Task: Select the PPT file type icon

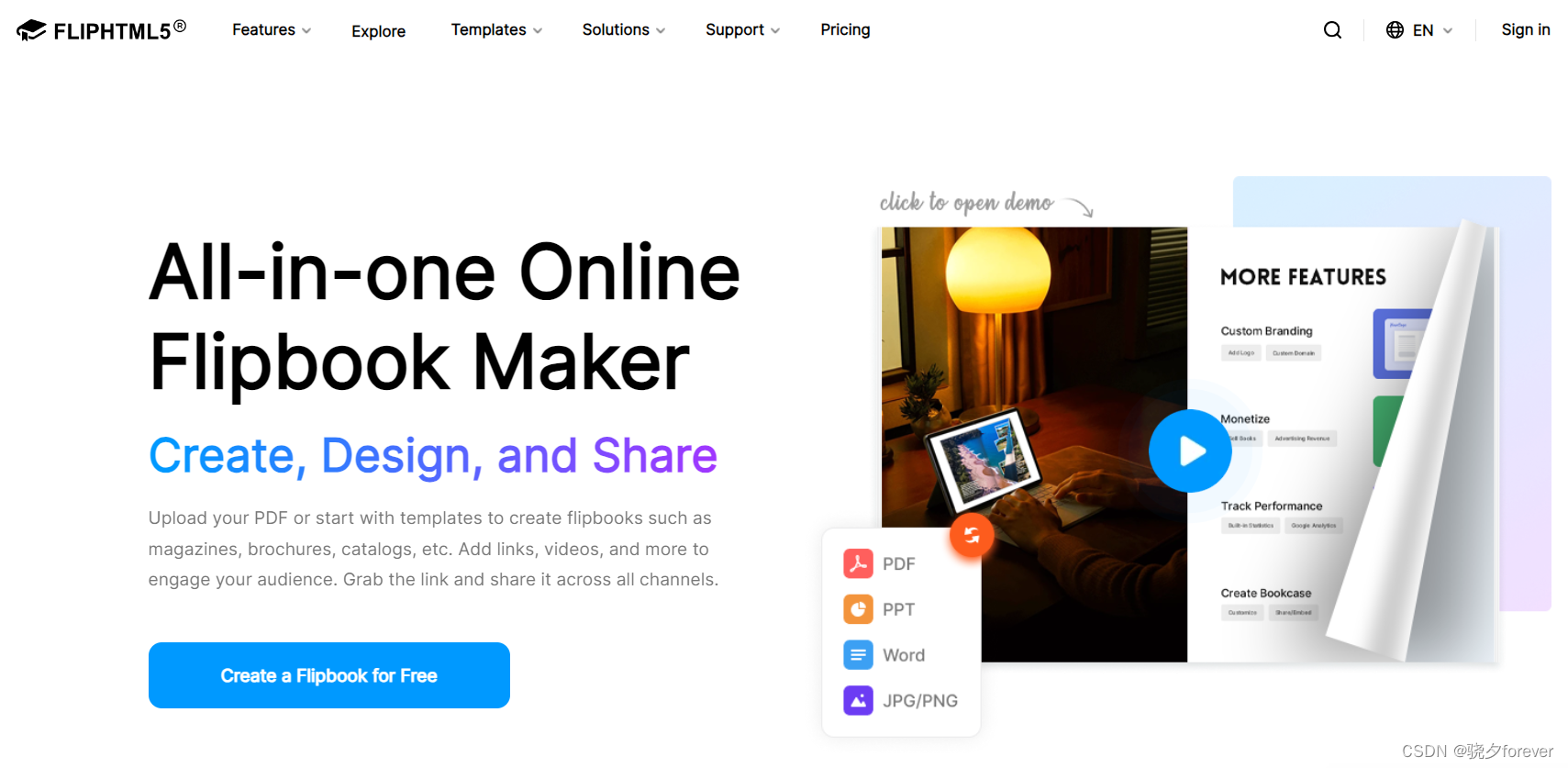Action: (858, 609)
